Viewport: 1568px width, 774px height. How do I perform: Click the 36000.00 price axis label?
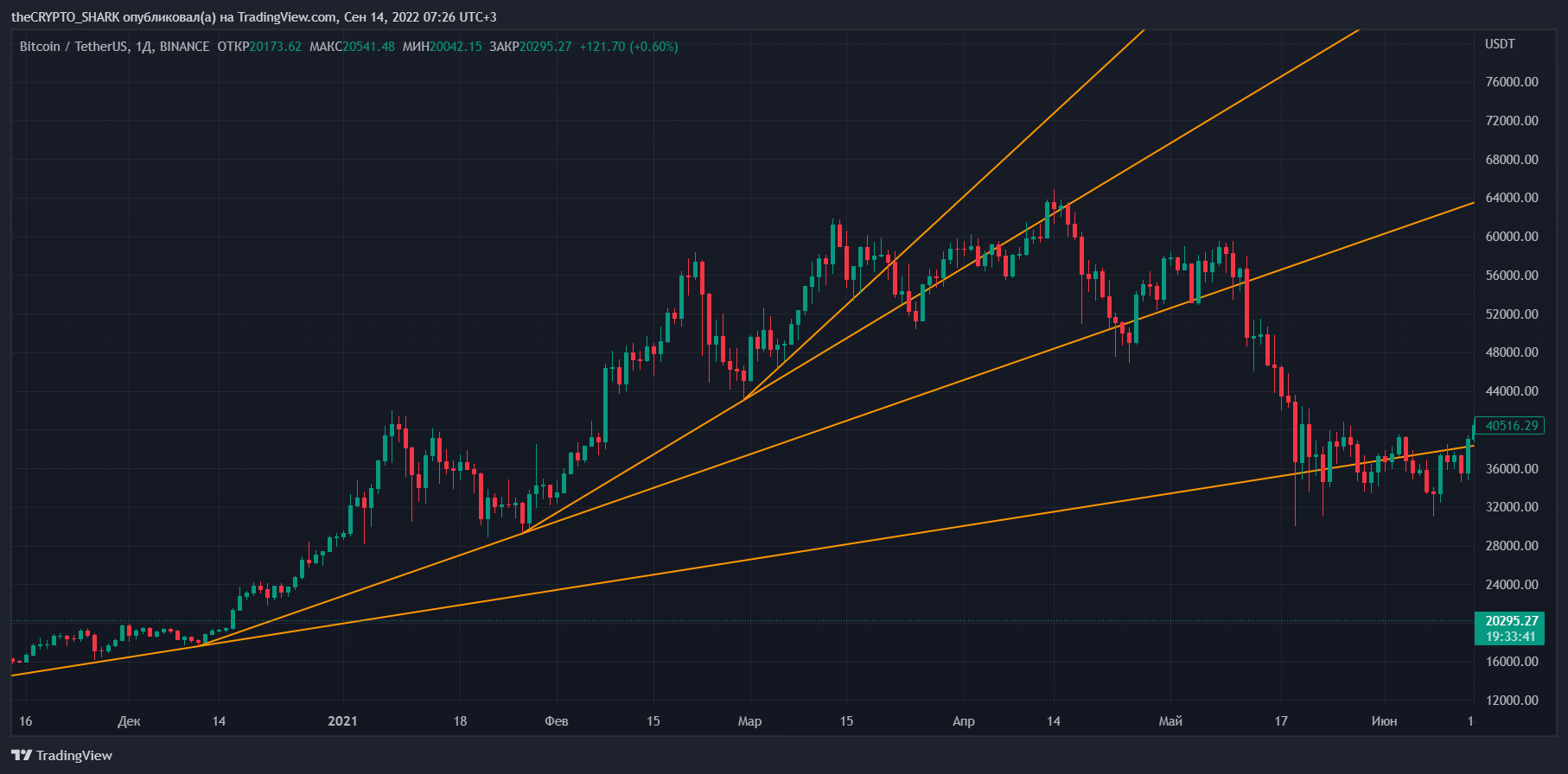pyautogui.click(x=1512, y=469)
